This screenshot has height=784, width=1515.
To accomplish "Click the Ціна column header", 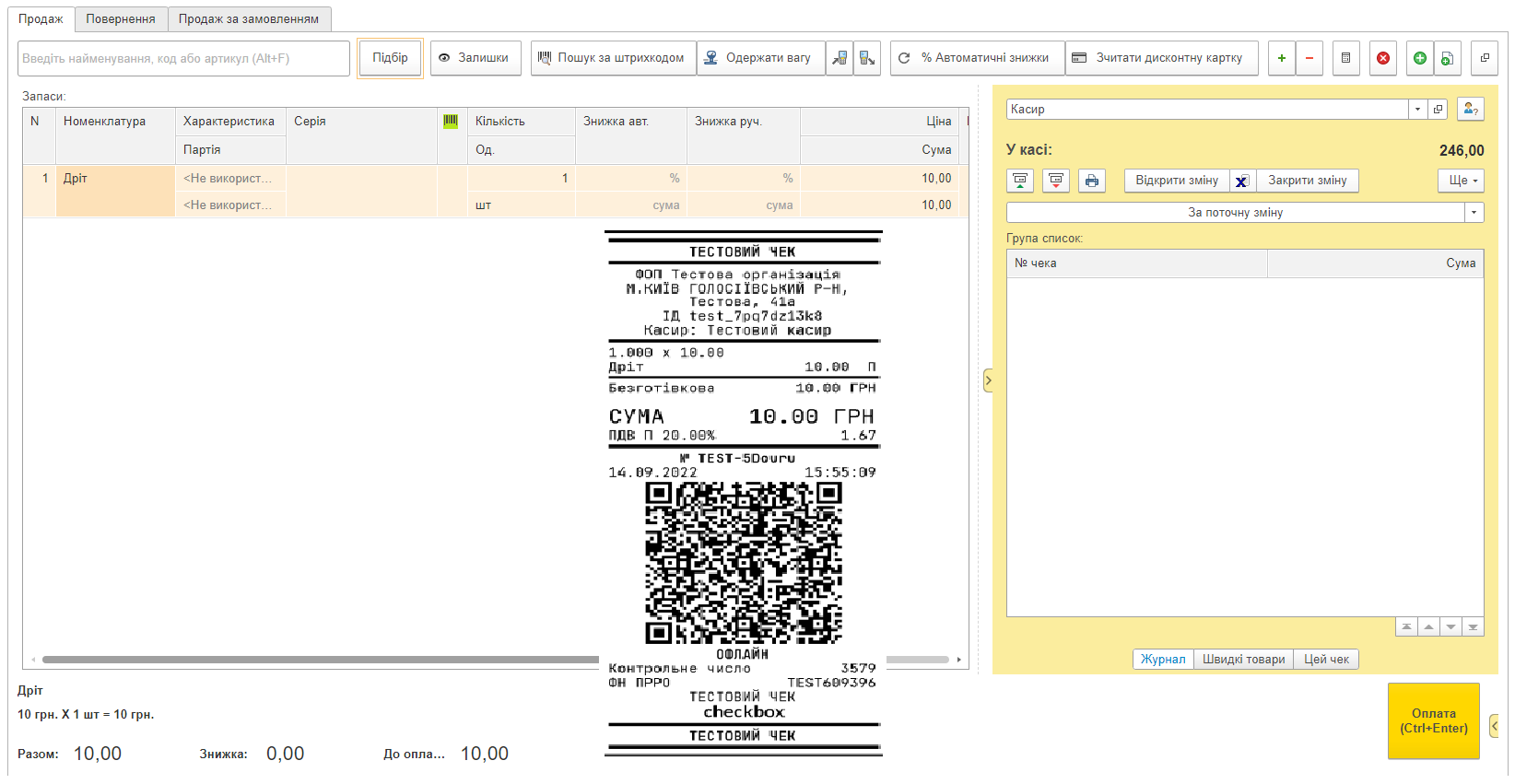I will coord(879,122).
